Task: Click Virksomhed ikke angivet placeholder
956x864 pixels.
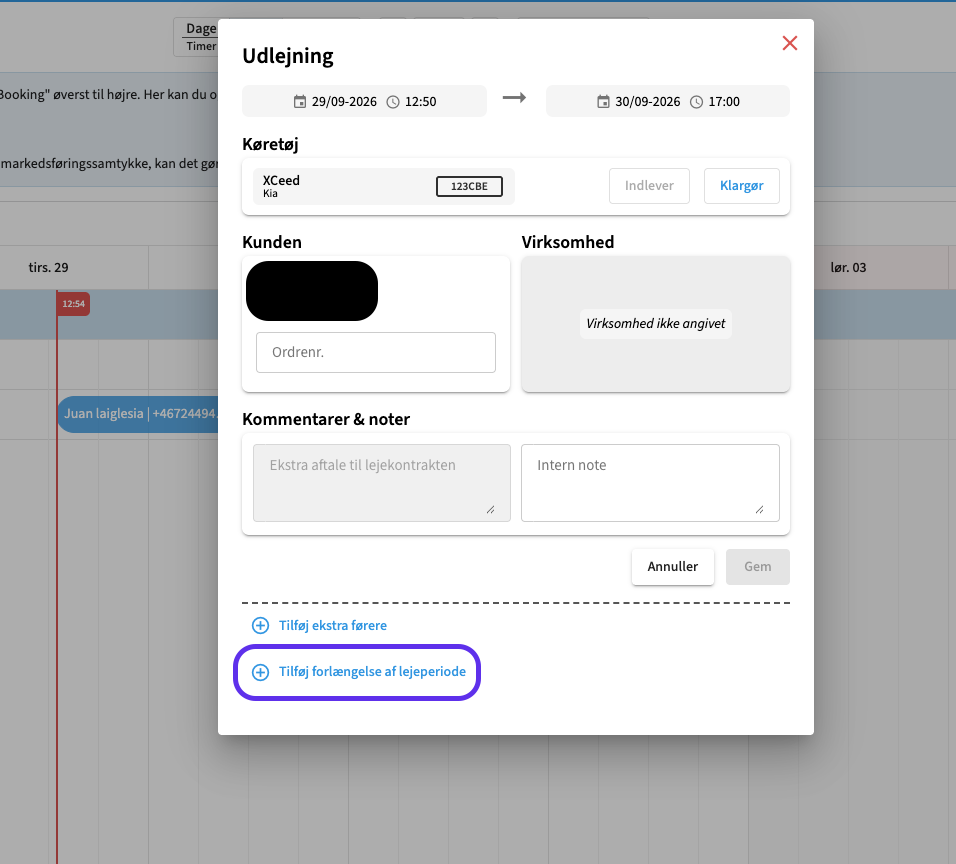Action: (655, 324)
